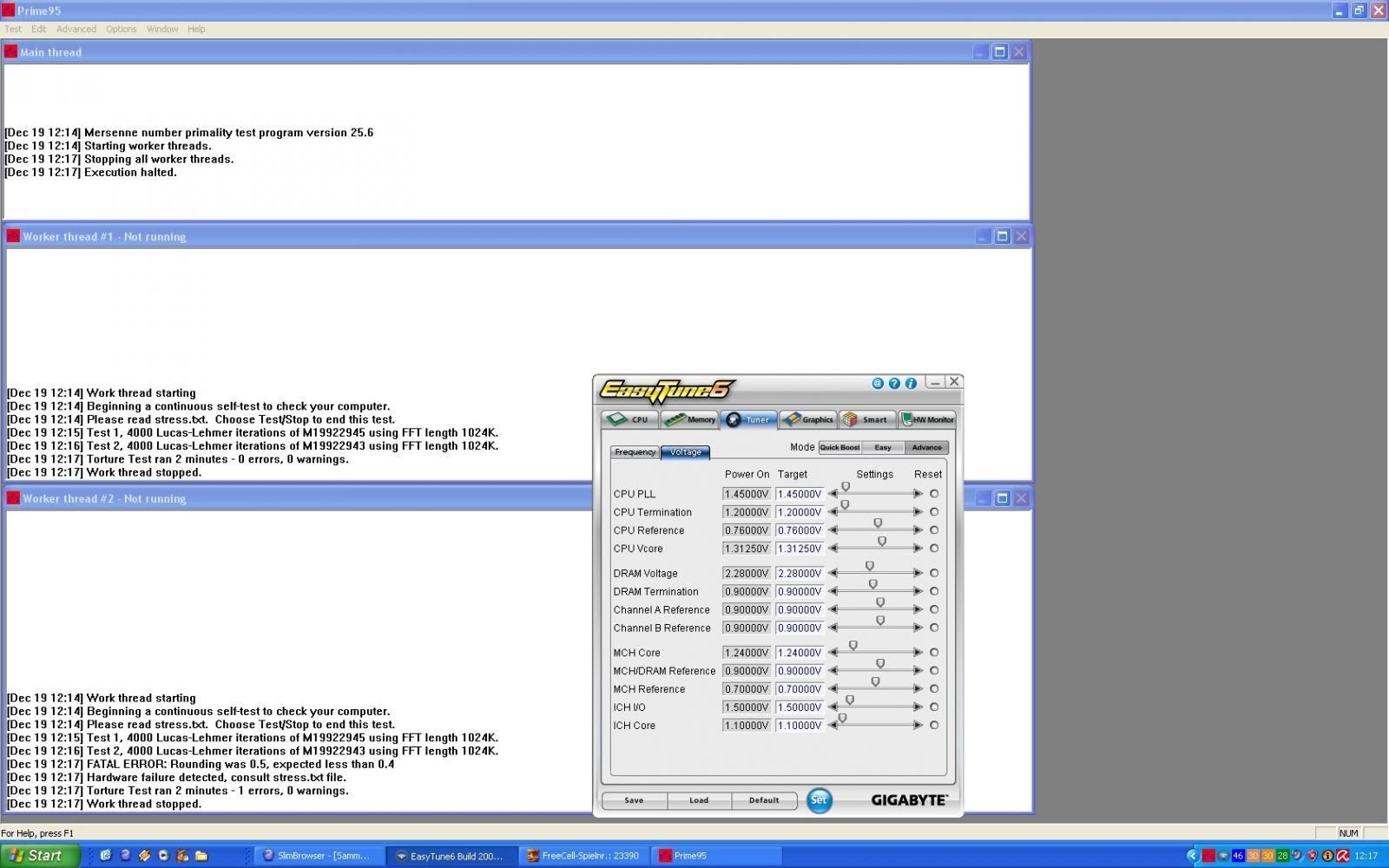Viewport: 1389px width, 868px height.
Task: Close the Worker thread #2 window
Action: coord(1021,498)
